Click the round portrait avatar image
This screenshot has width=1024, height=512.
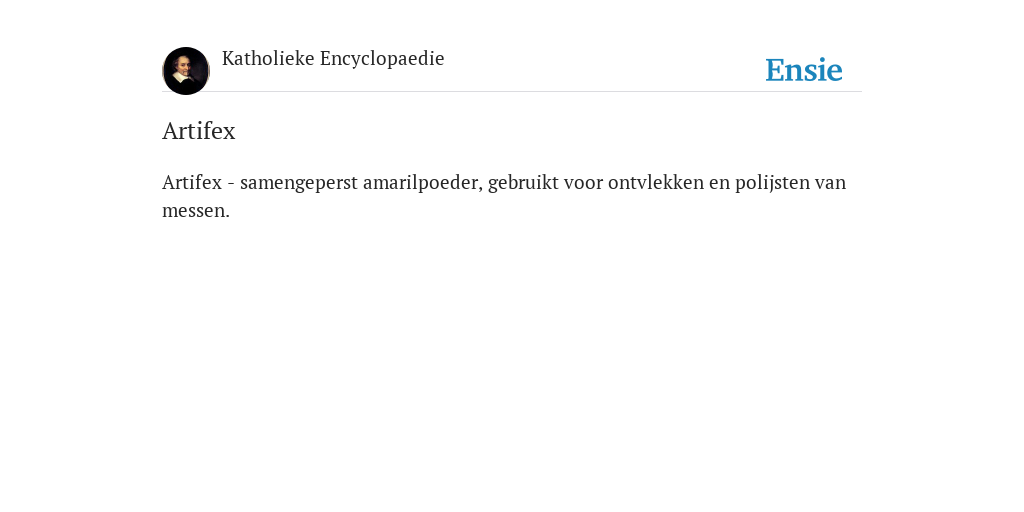pyautogui.click(x=185, y=71)
